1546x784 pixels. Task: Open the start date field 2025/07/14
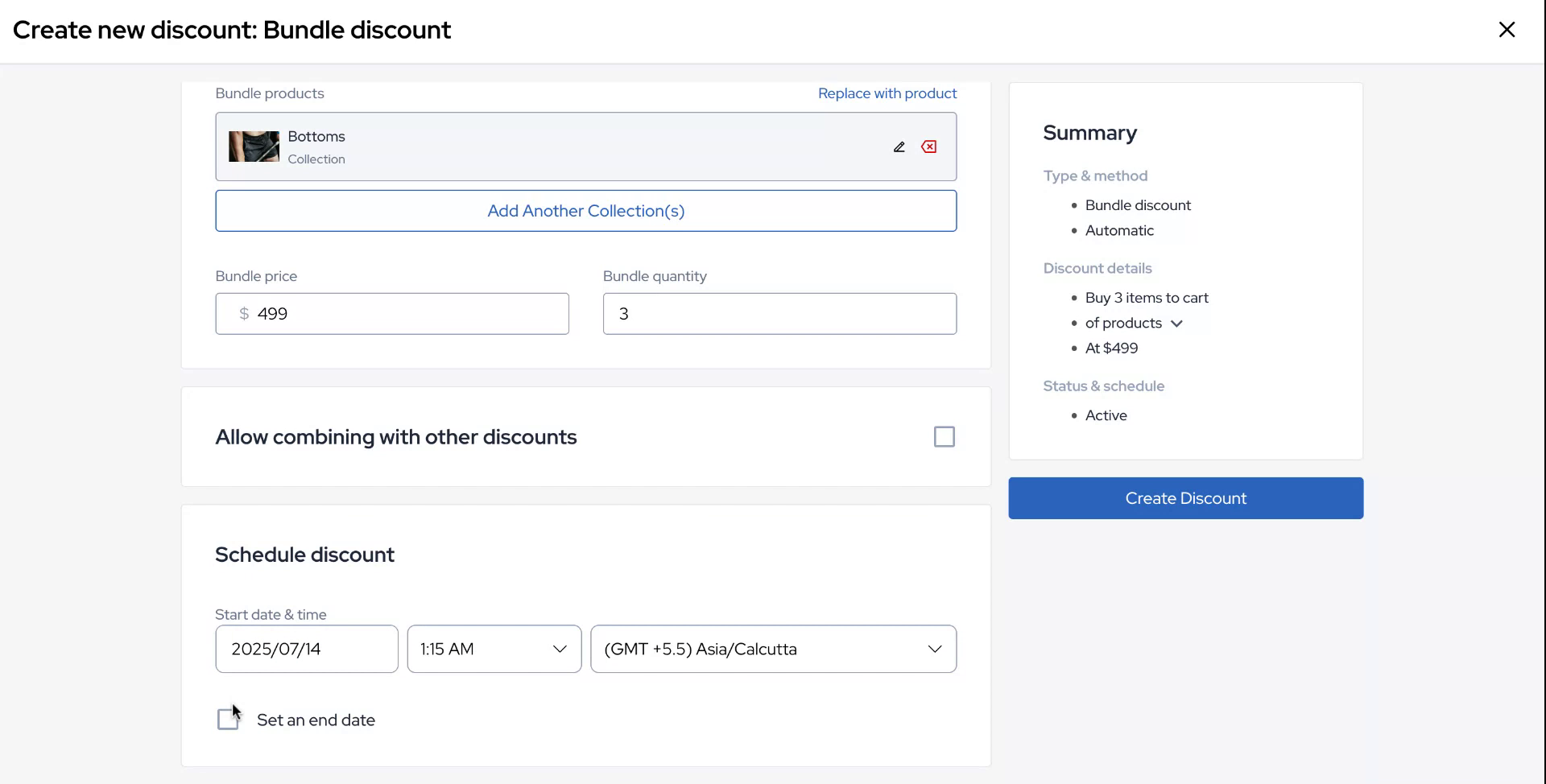coord(306,649)
